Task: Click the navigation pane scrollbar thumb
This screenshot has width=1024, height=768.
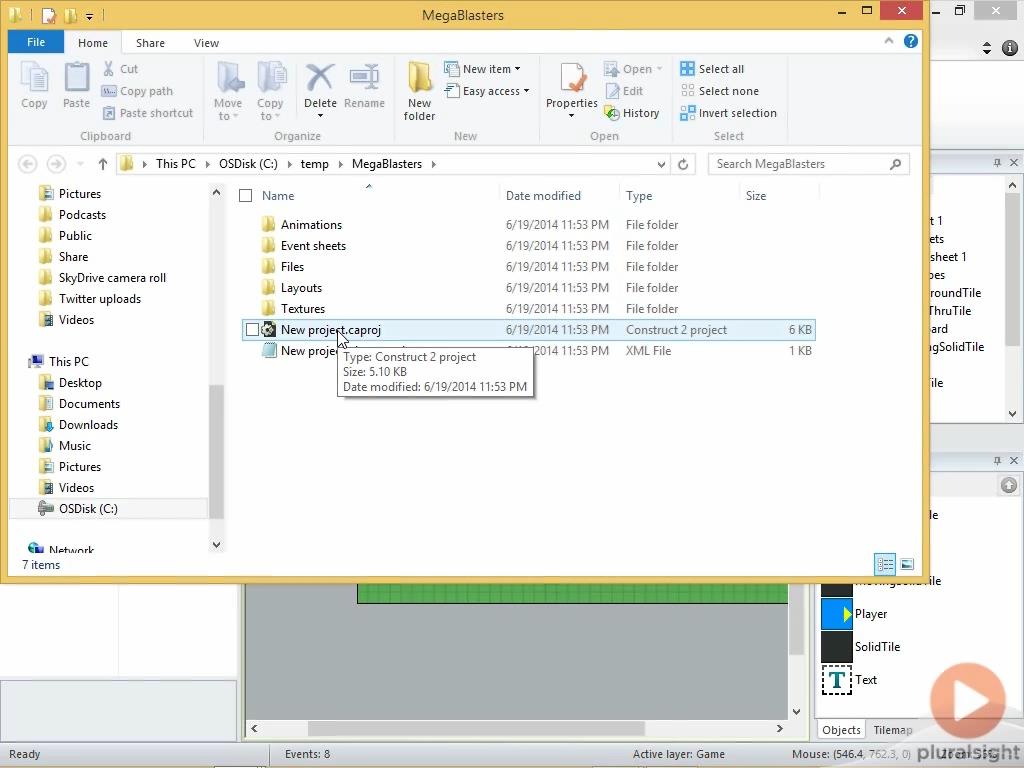Action: click(216, 451)
